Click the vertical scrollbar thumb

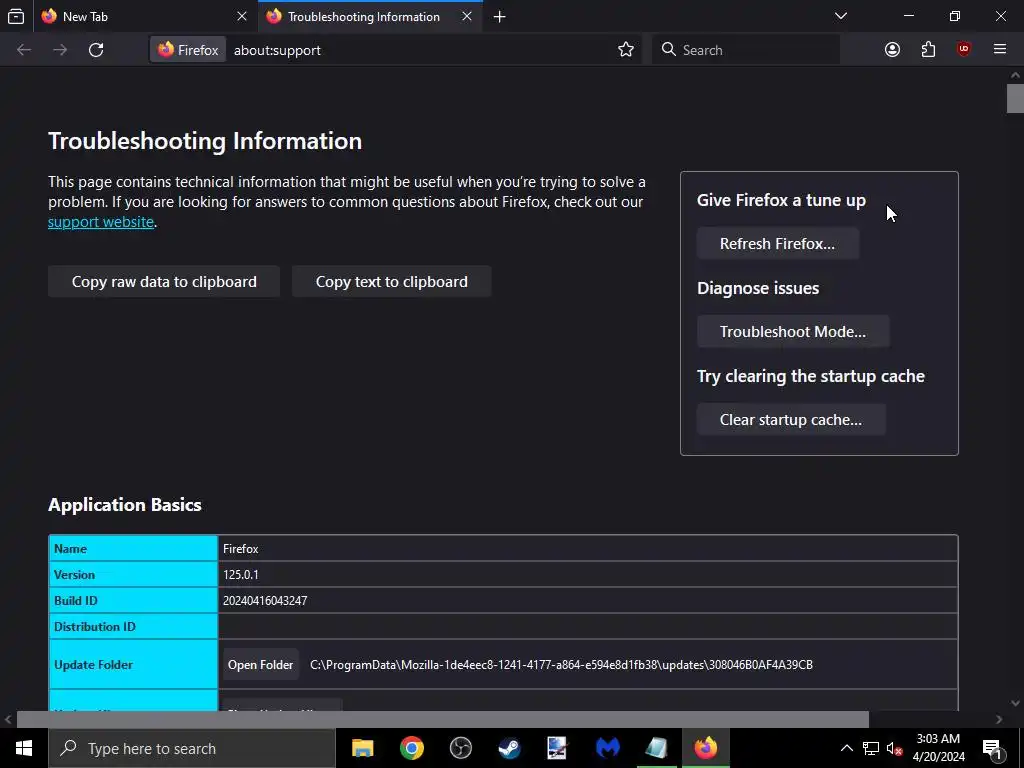(1015, 99)
